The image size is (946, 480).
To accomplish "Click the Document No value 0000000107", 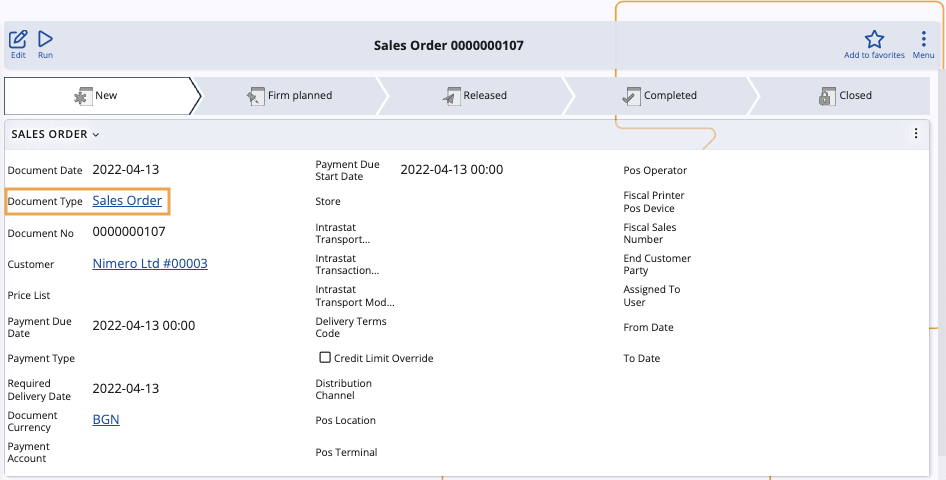I will (x=129, y=232).
